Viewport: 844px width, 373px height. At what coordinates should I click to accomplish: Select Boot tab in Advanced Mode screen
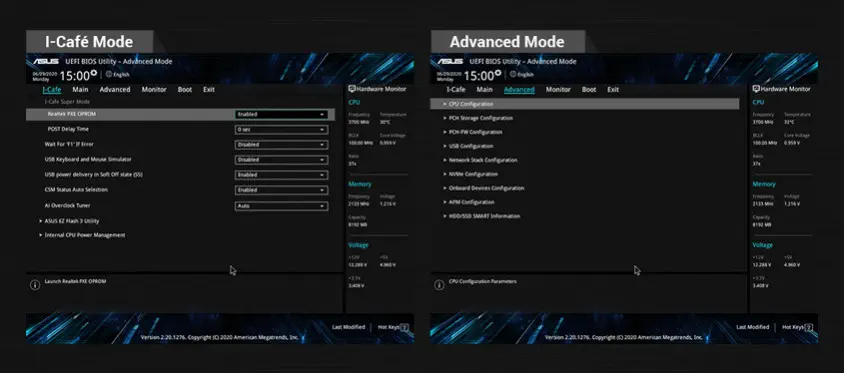(589, 90)
